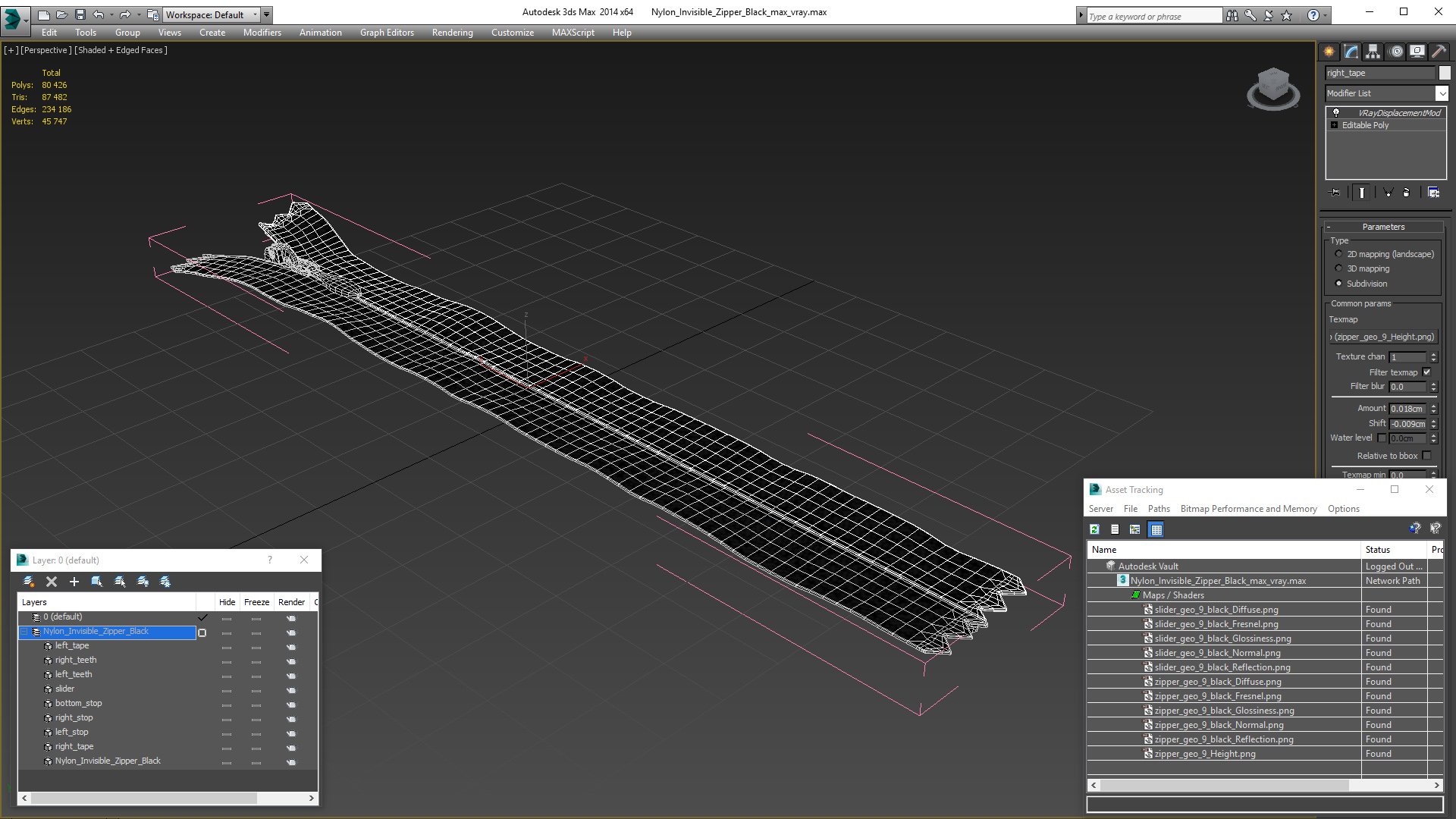Open the Hierarchy command panel tab

1373,52
